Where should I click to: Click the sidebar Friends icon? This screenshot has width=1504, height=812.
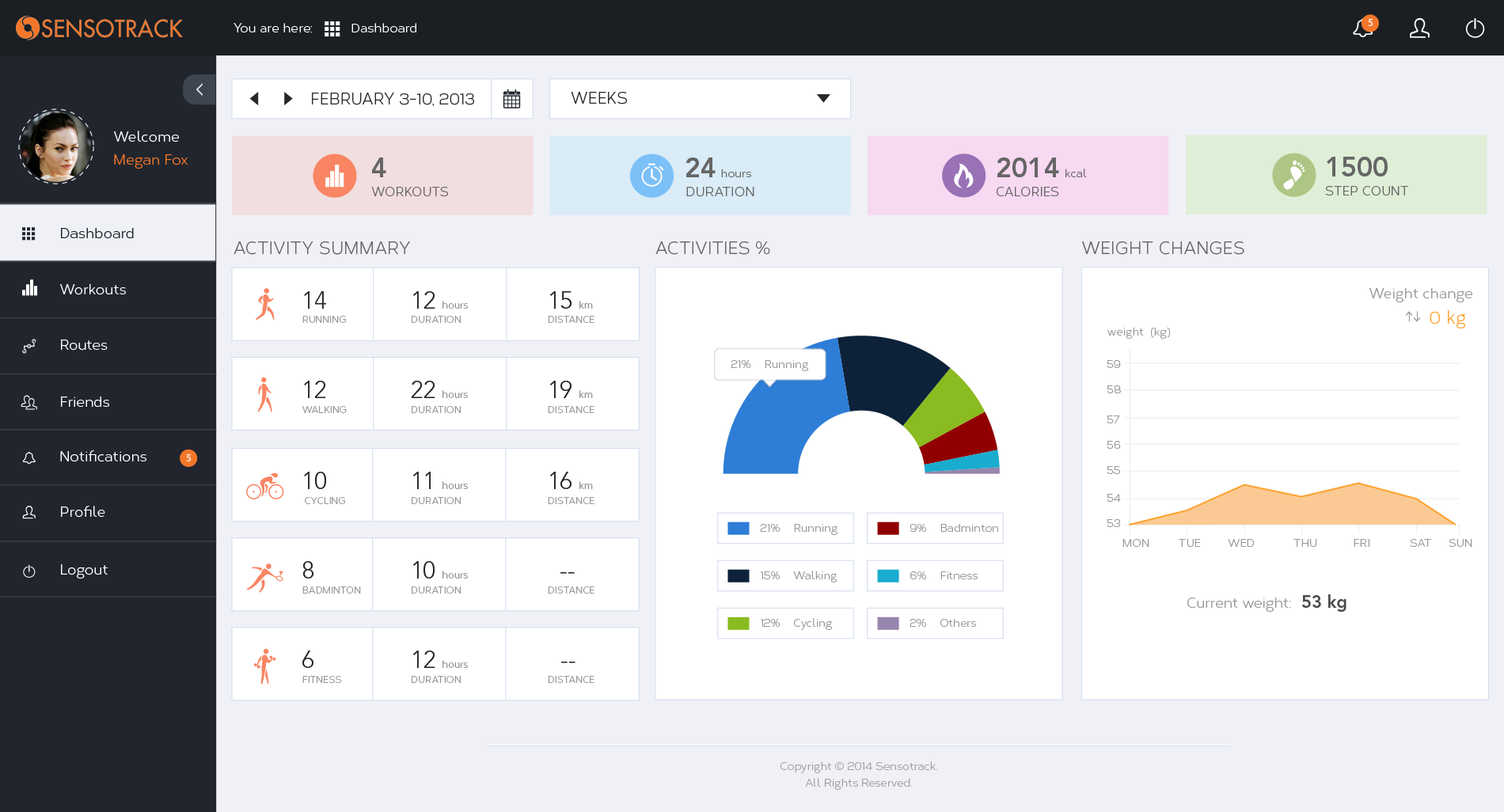[29, 403]
